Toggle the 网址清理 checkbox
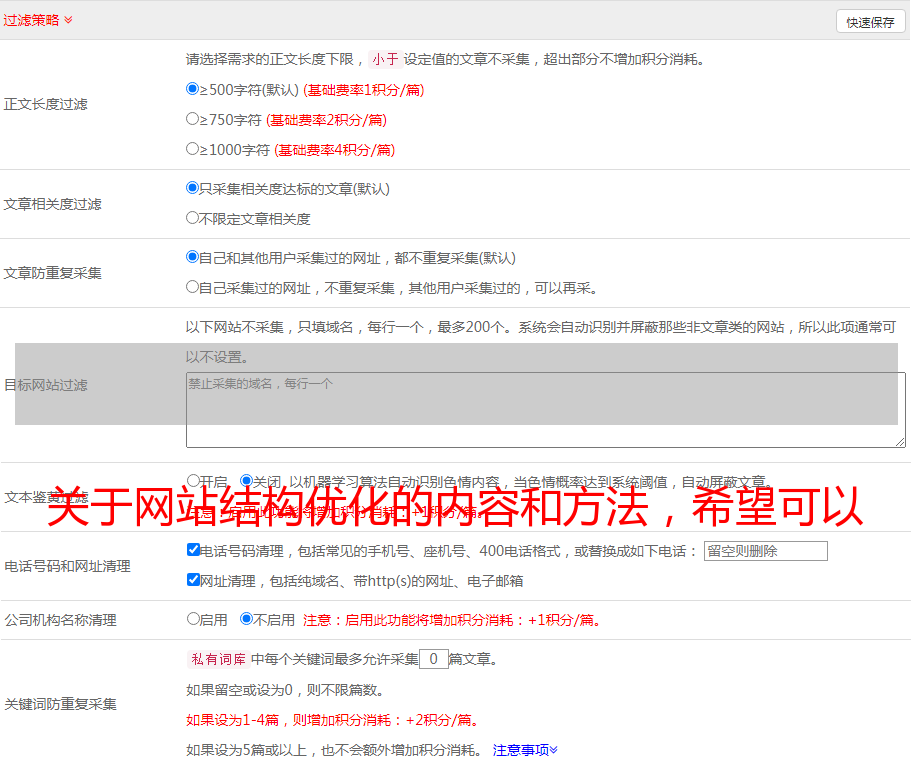The height and width of the screenshot is (768, 912). [x=193, y=580]
